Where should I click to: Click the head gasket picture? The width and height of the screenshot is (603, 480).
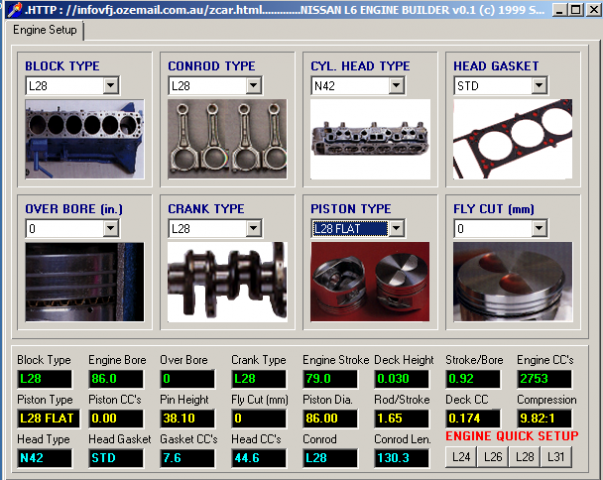(513, 137)
